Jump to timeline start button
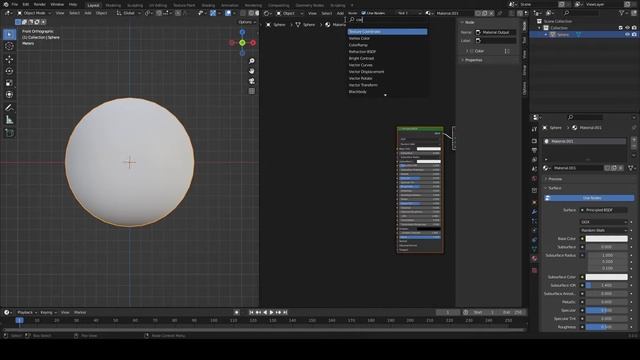The height and width of the screenshot is (360, 640). 251,312
